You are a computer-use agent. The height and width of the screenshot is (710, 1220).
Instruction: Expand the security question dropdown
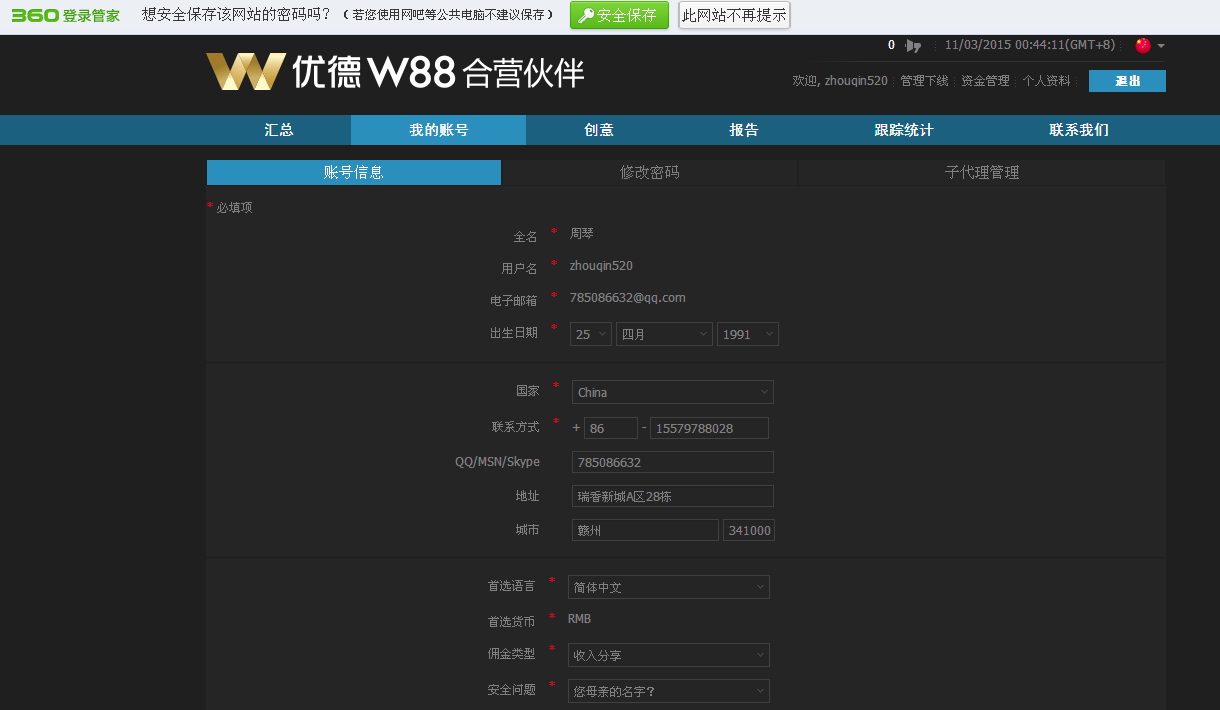pos(668,691)
